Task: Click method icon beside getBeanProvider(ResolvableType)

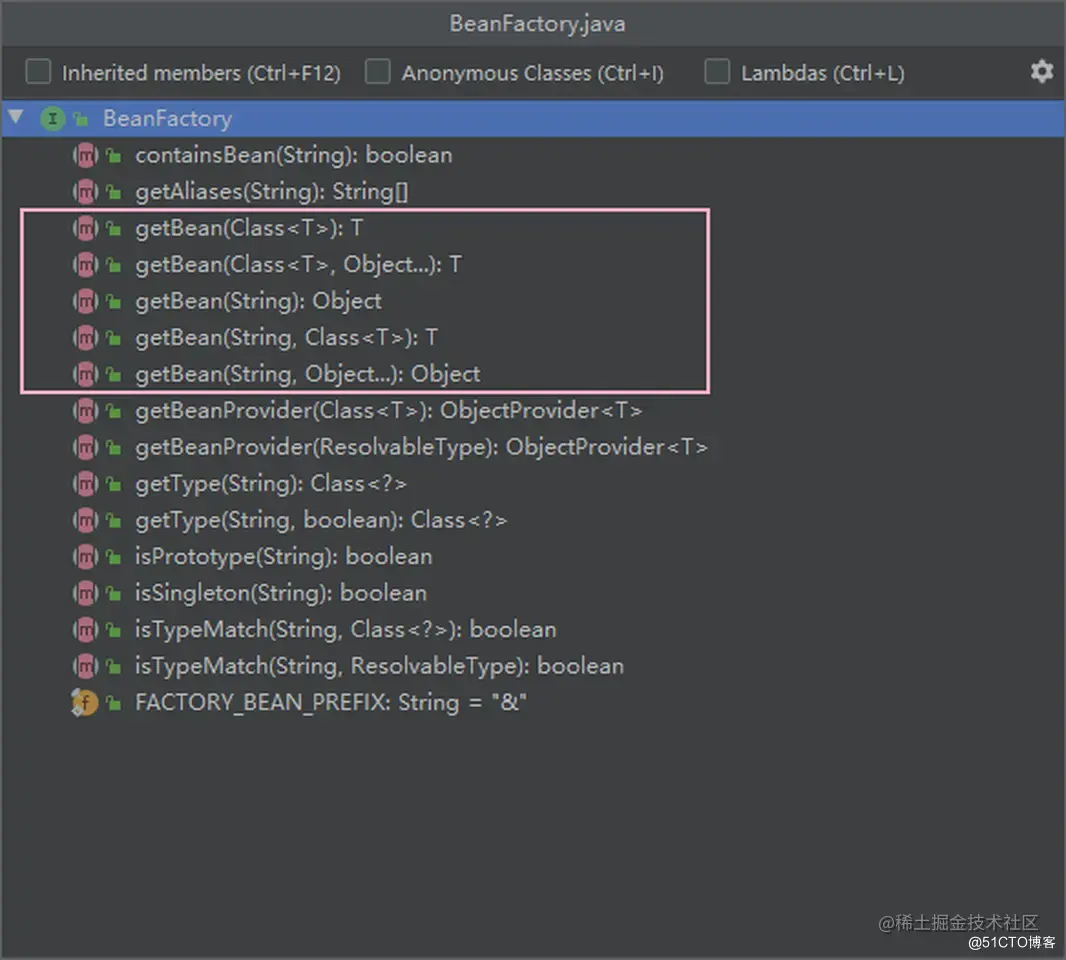Action: click(x=86, y=447)
